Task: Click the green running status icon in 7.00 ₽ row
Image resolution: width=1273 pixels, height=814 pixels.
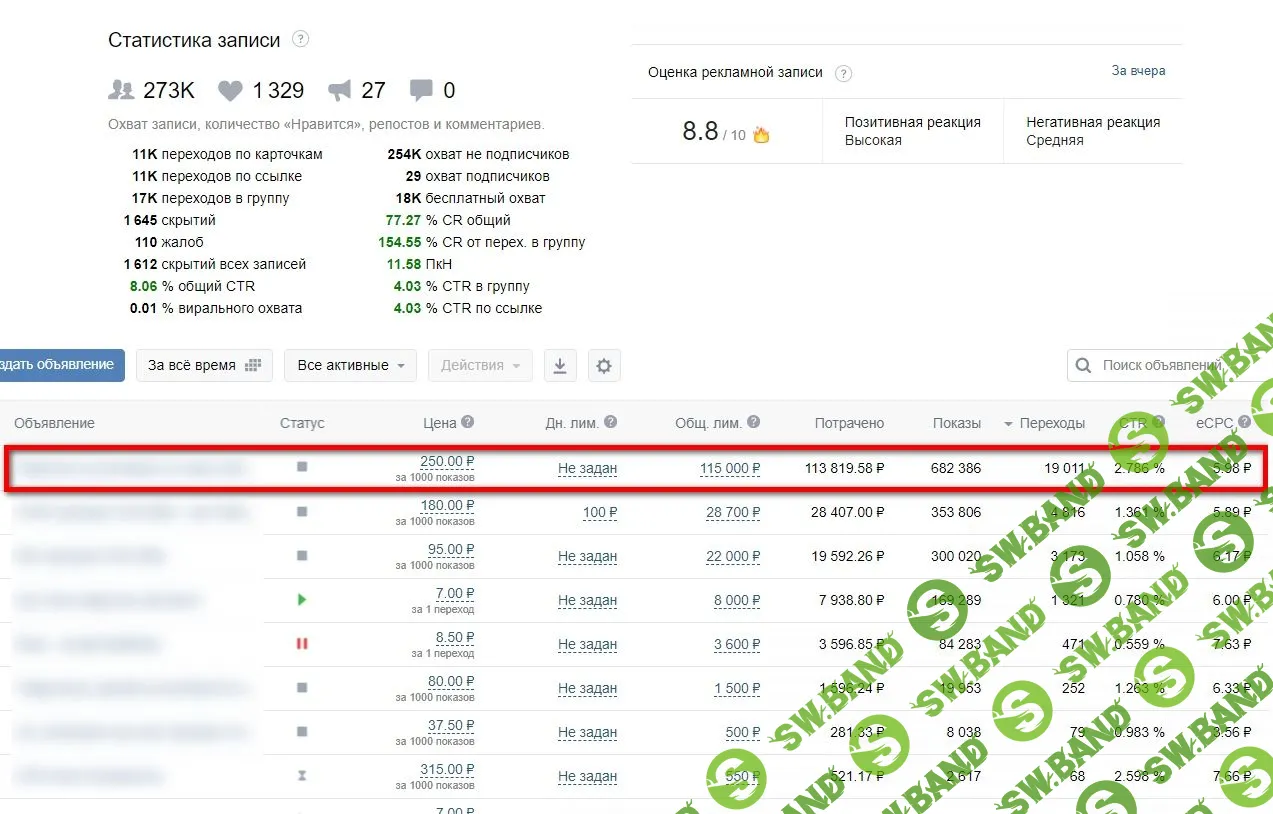Action: point(302,599)
